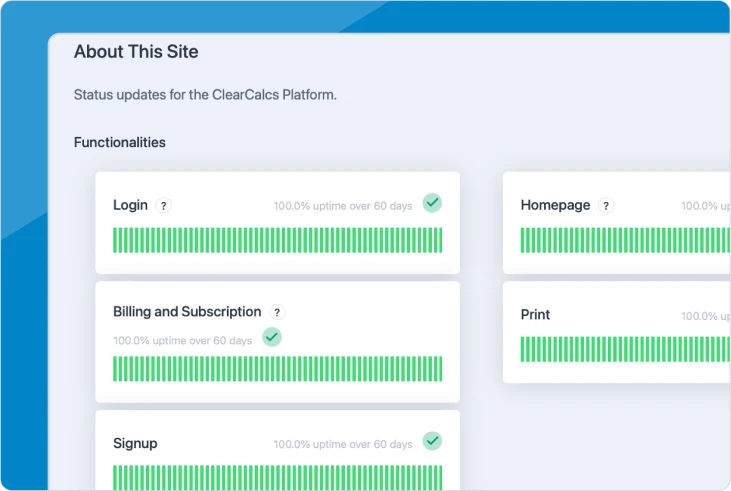Click the Login uptime bar chart
Image resolution: width=731 pixels, height=491 pixels.
(277, 240)
